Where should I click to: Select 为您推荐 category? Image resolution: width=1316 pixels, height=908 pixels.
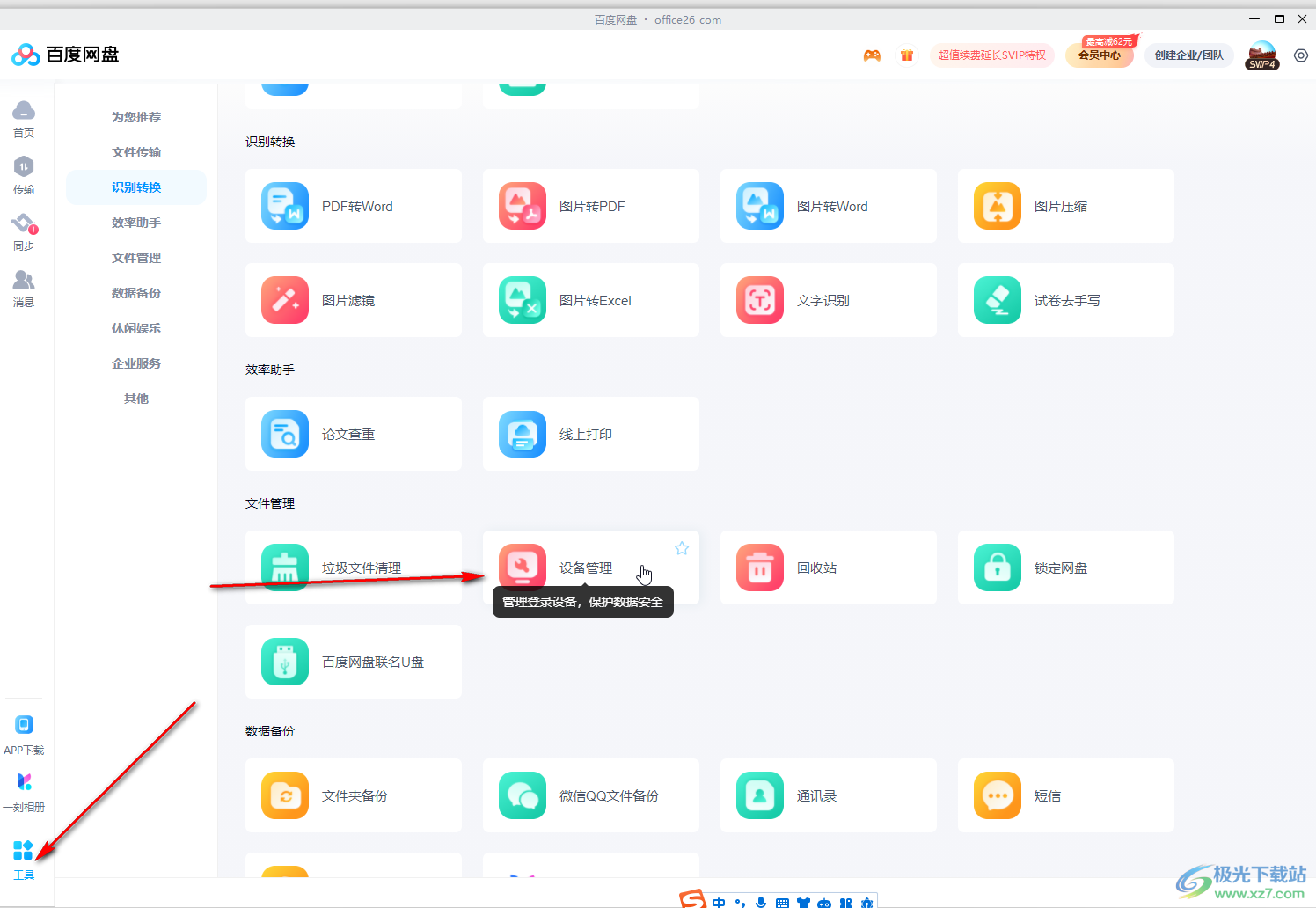click(136, 117)
